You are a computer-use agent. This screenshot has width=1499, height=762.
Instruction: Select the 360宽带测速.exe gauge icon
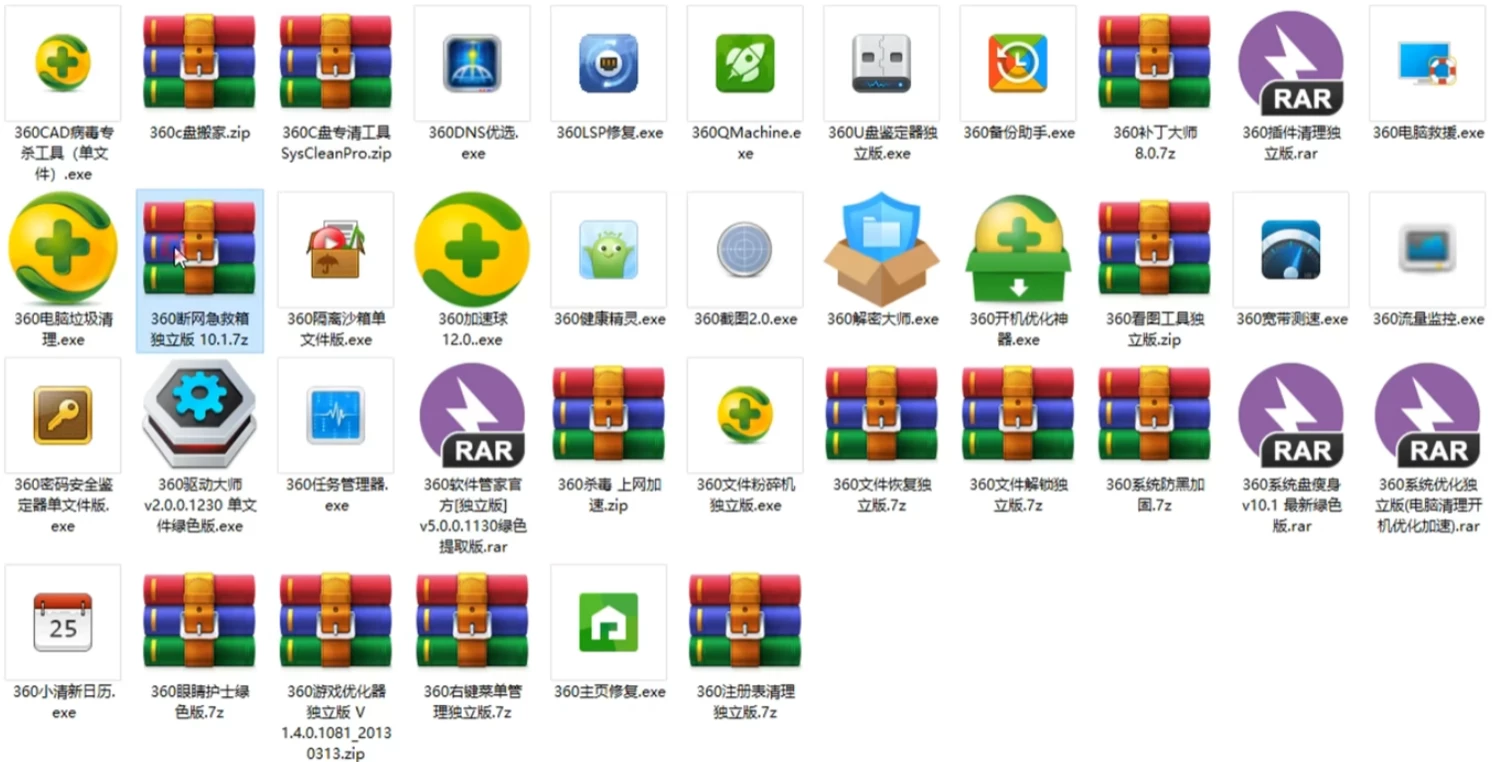pos(1291,249)
